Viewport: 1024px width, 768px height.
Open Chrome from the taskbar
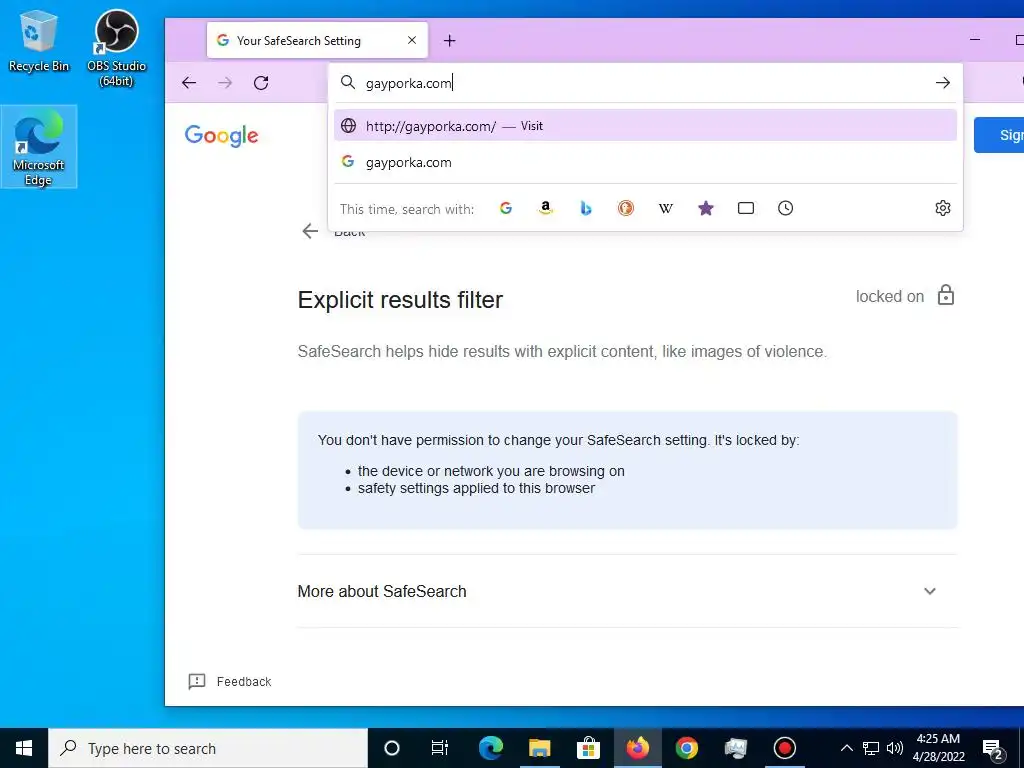(x=686, y=748)
